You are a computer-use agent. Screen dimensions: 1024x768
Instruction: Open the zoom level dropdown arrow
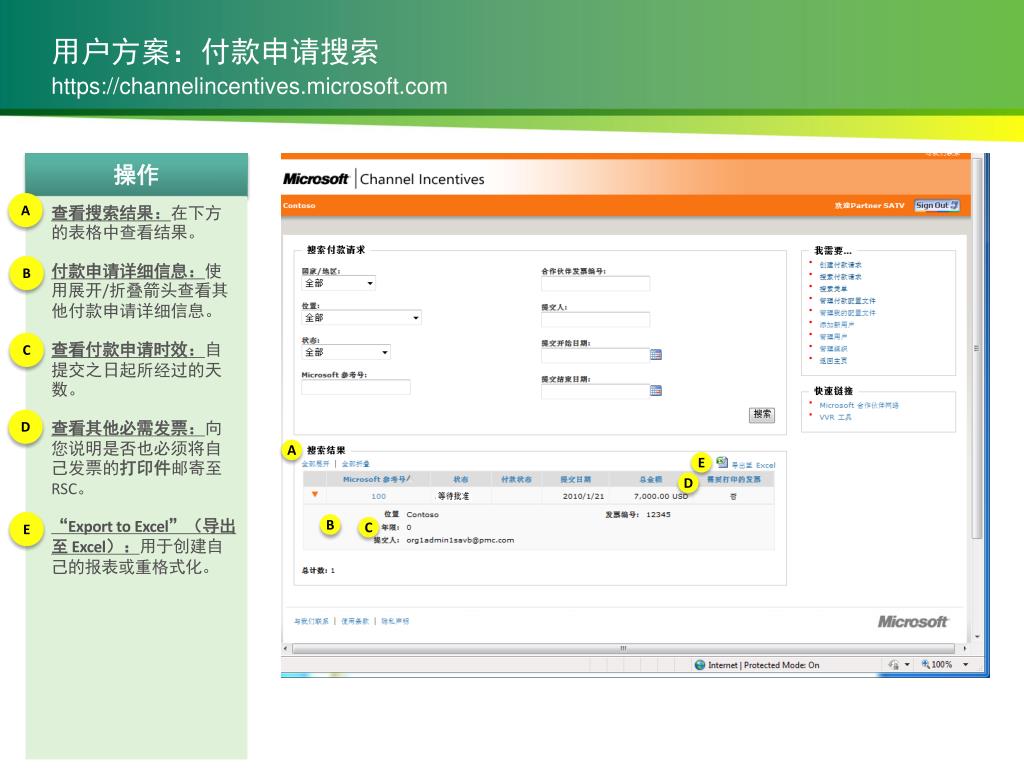[x=965, y=665]
